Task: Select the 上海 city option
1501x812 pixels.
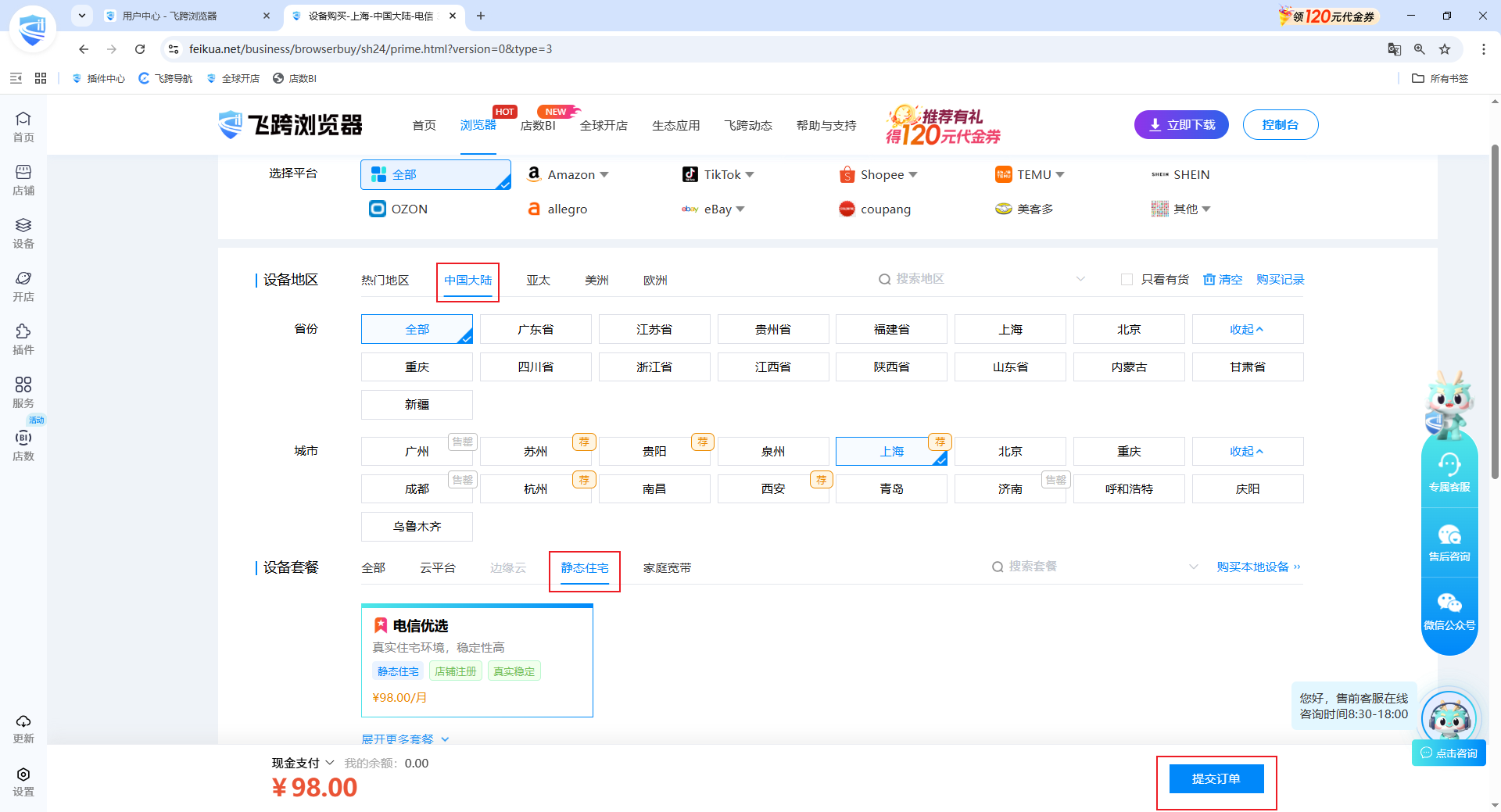Action: [892, 452]
